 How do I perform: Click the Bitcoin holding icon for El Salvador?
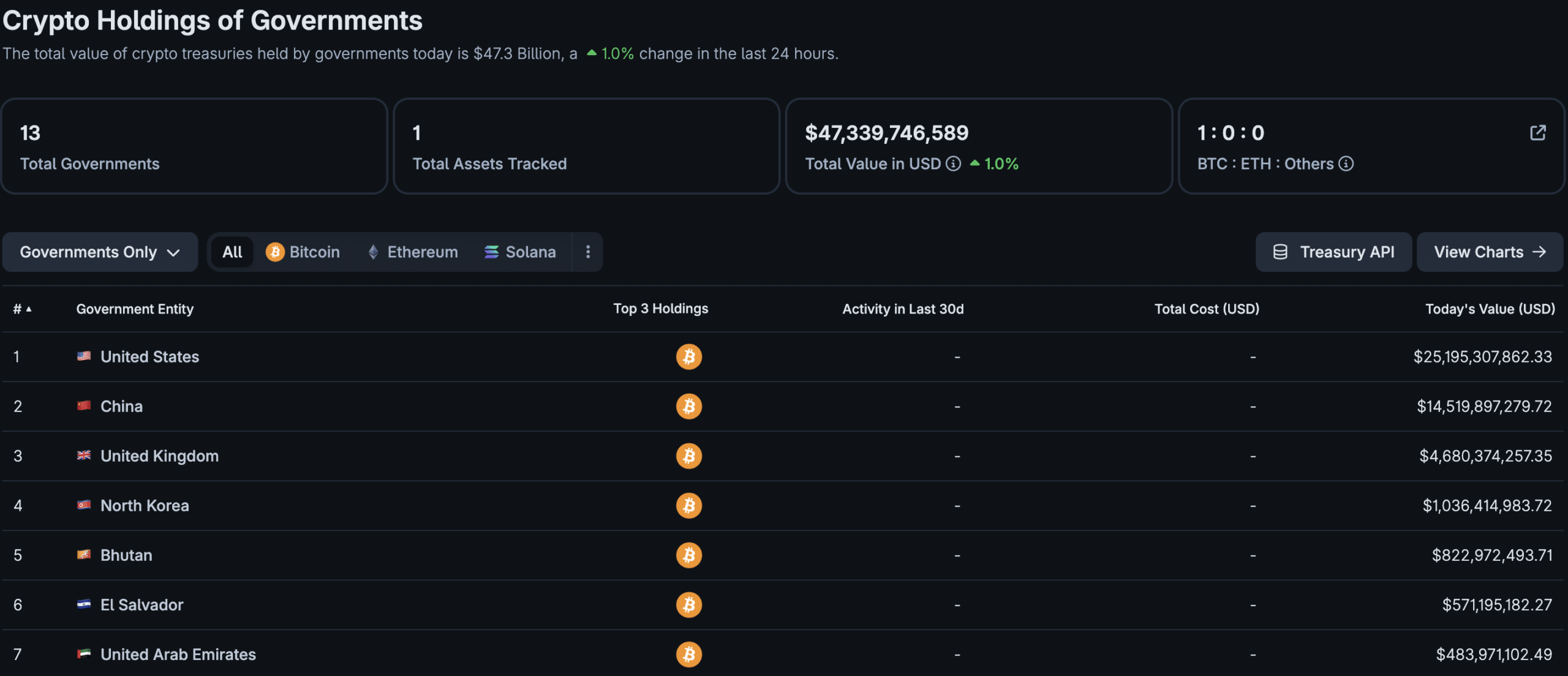pos(689,604)
